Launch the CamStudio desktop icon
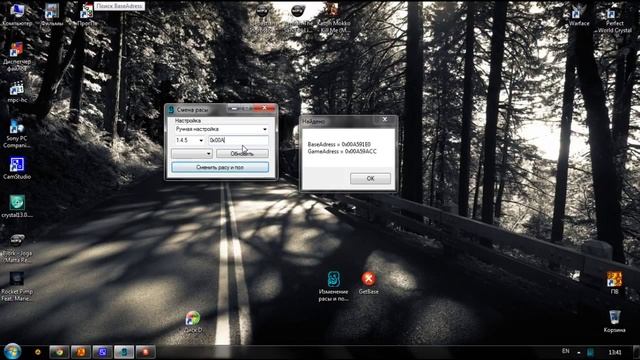 (17, 168)
